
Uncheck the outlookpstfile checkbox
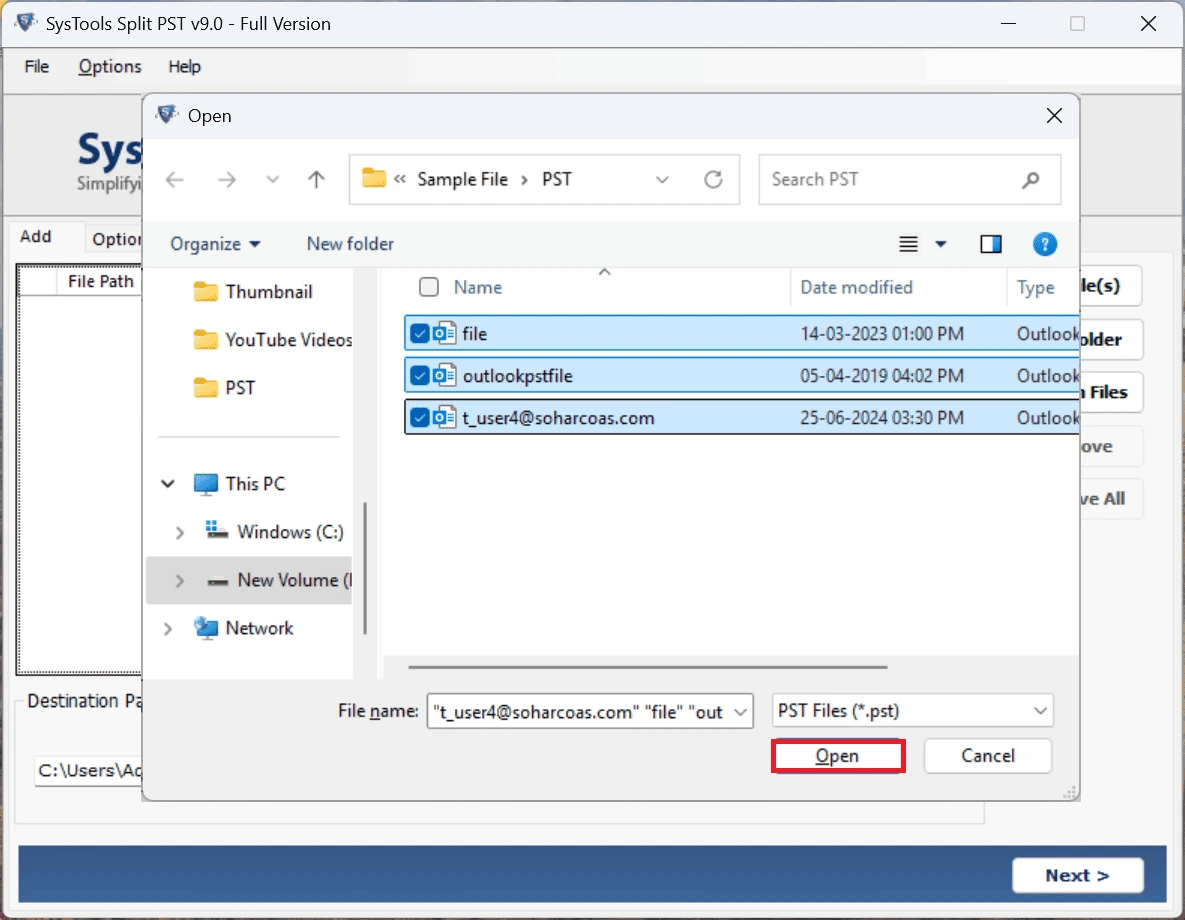(x=419, y=376)
